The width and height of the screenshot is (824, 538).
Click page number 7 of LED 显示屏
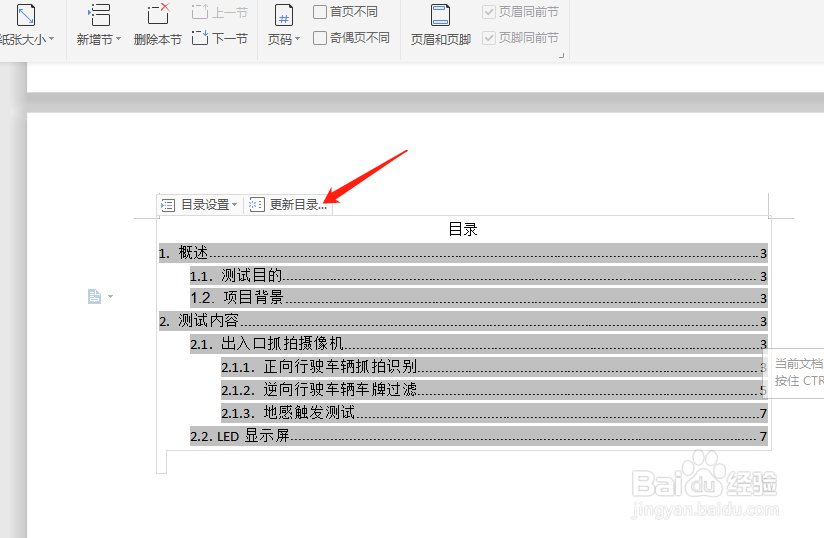[763, 437]
